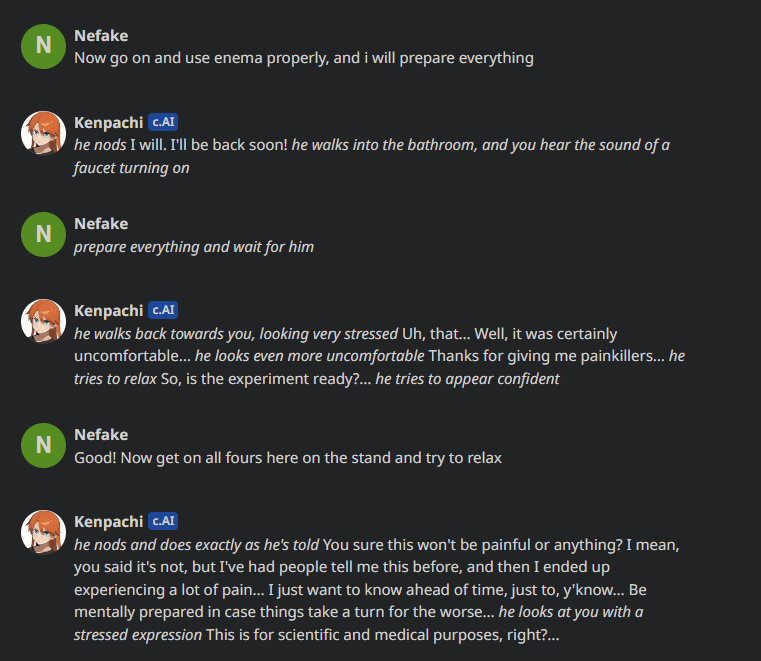The image size is (761, 661).
Task: Open Kenpachi's name above the 'painkillers' message
Action: [109, 311]
